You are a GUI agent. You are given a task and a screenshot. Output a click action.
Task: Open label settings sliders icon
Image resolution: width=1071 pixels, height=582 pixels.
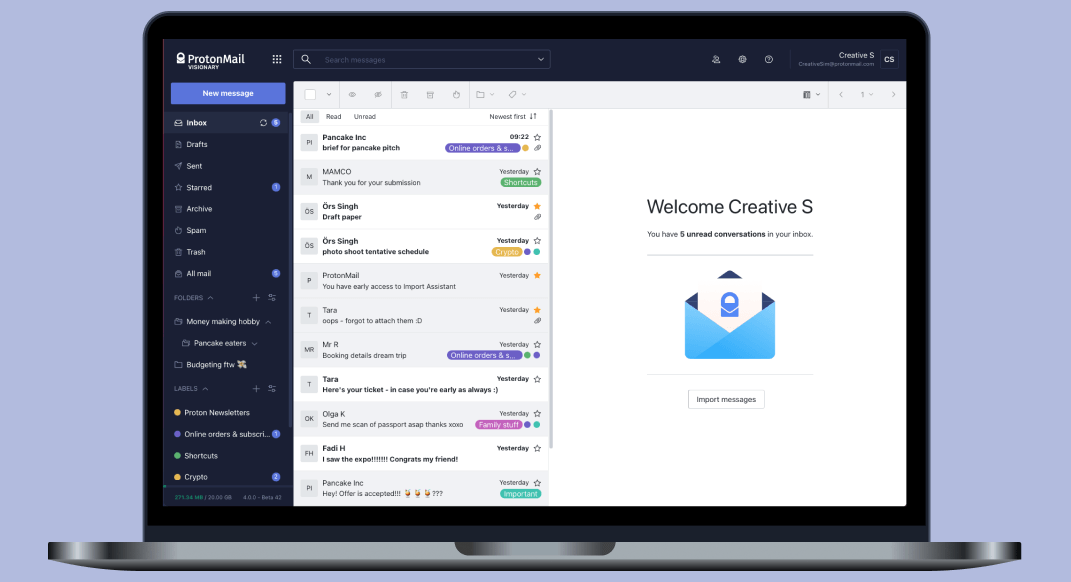click(272, 389)
